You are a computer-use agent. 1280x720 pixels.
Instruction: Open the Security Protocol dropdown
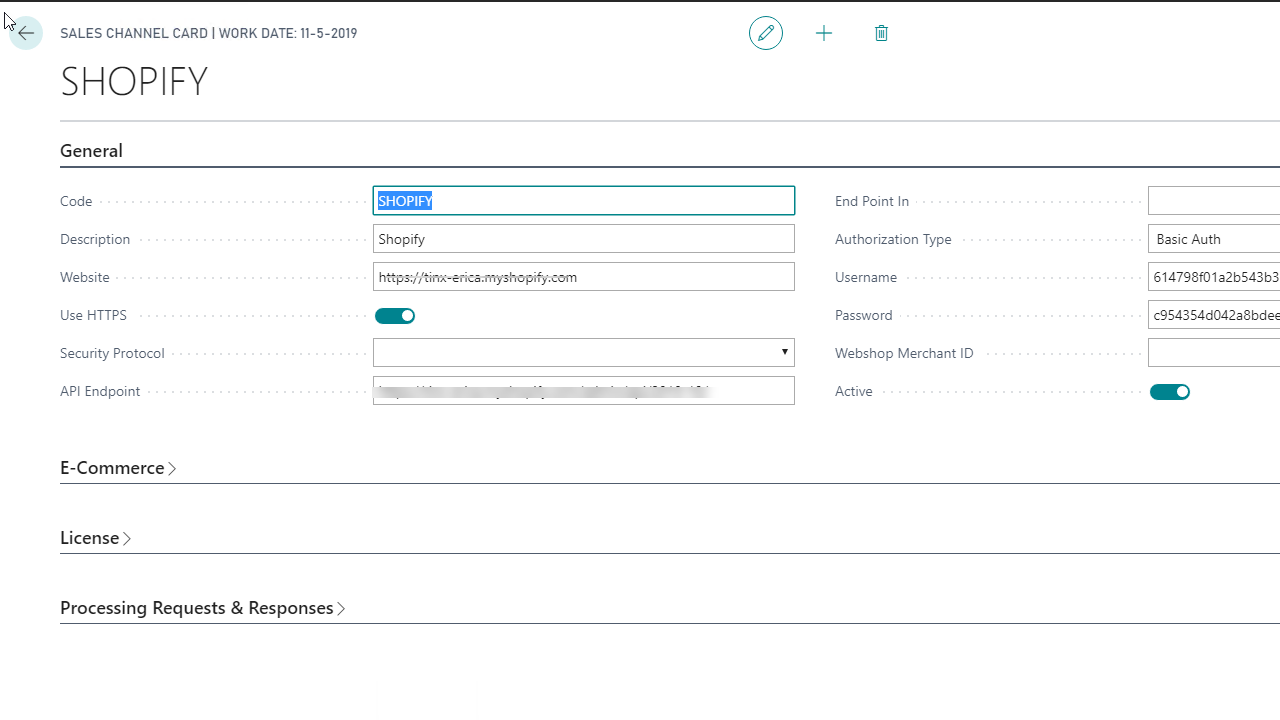[584, 353]
